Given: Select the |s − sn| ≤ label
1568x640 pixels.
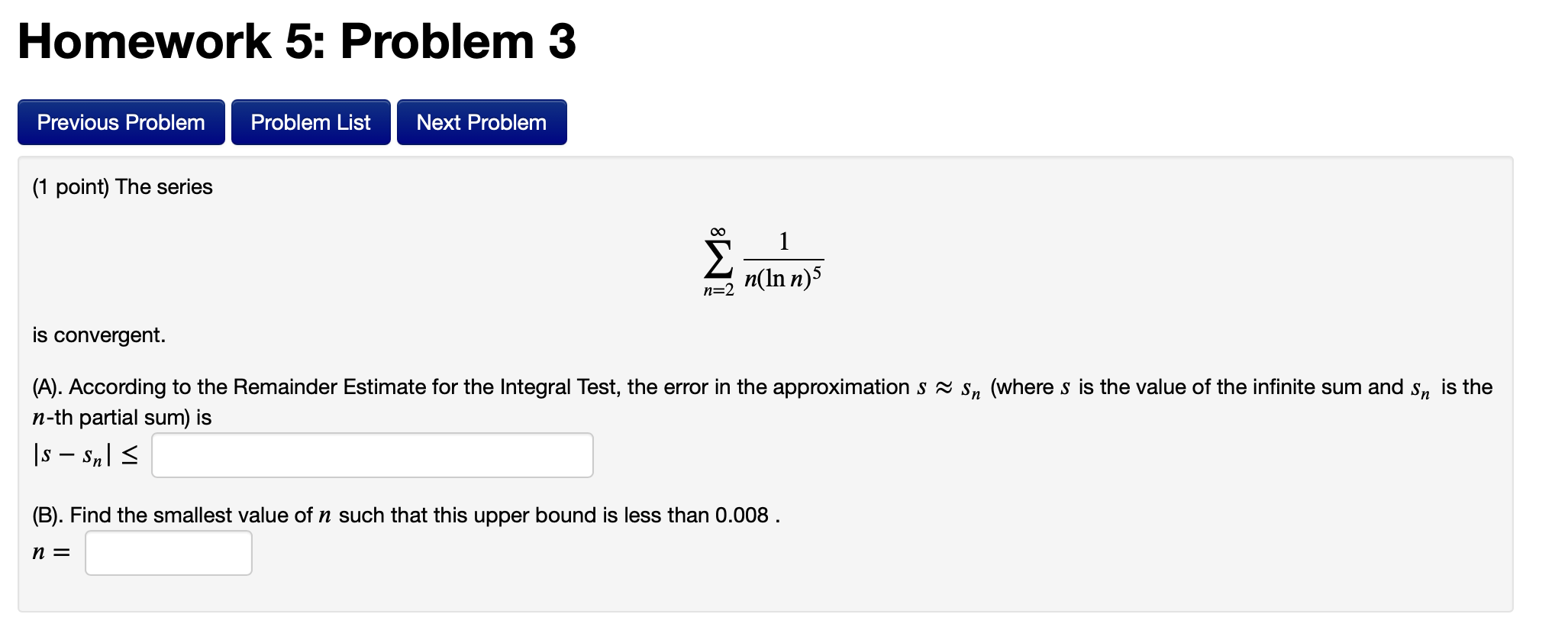Looking at the screenshot, I should [86, 454].
